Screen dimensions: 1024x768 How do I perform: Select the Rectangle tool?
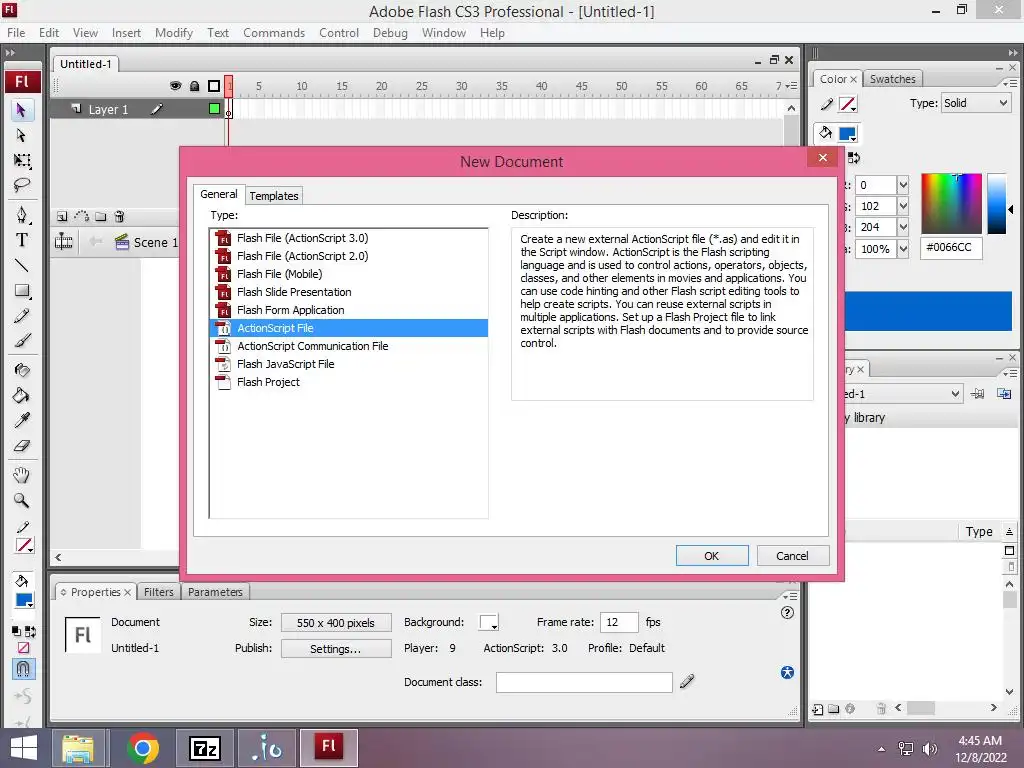tap(22, 291)
